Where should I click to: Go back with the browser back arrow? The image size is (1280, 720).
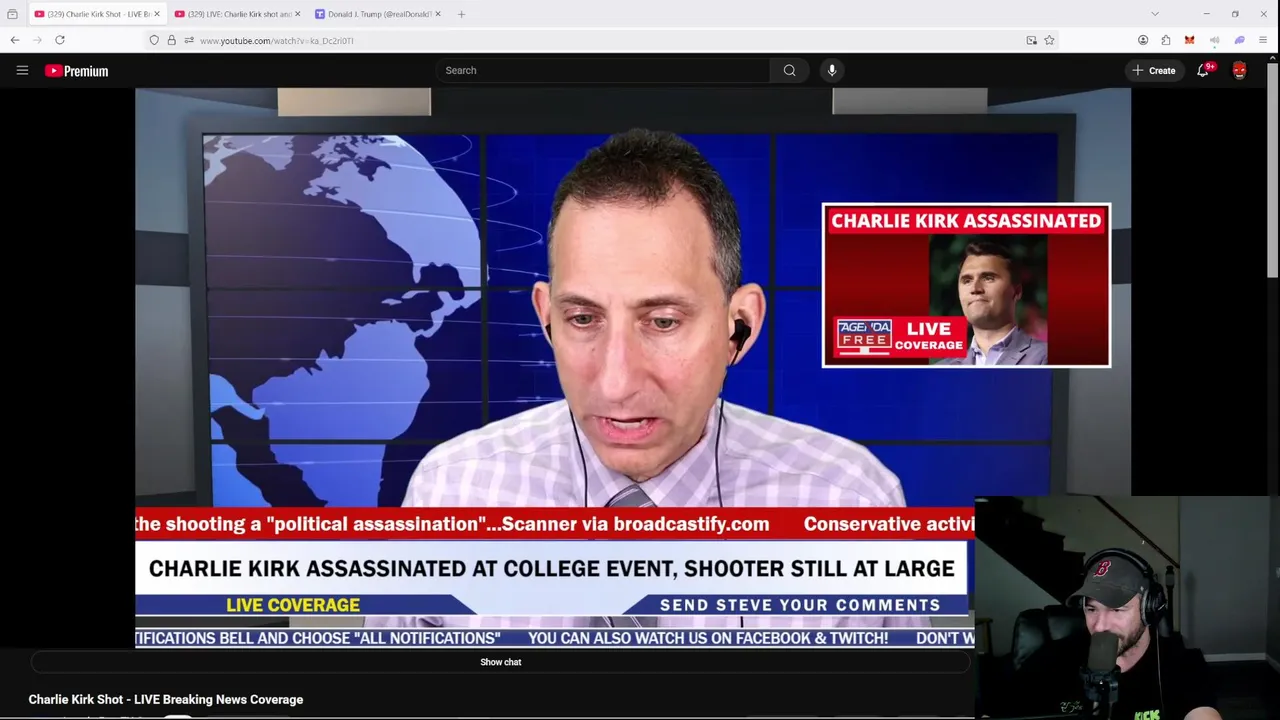15,40
